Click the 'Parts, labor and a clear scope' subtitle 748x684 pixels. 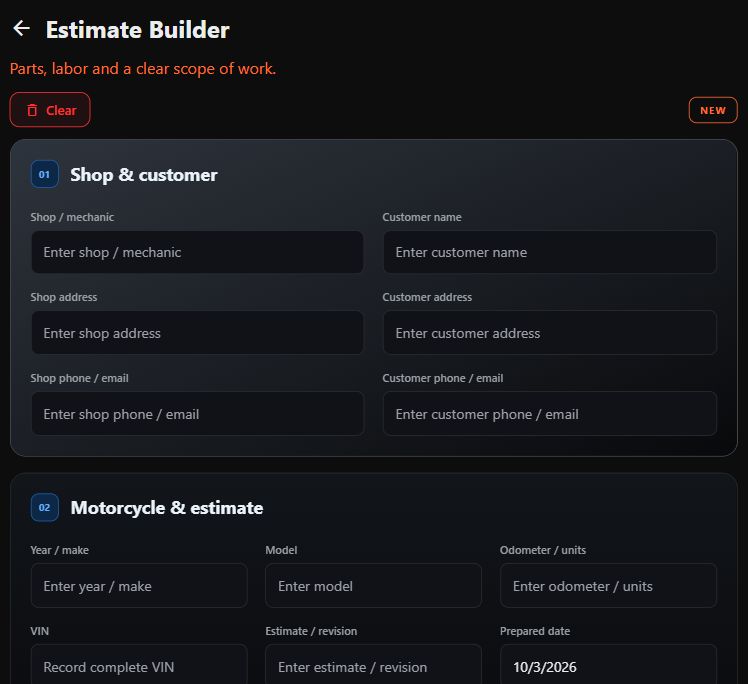point(143,69)
